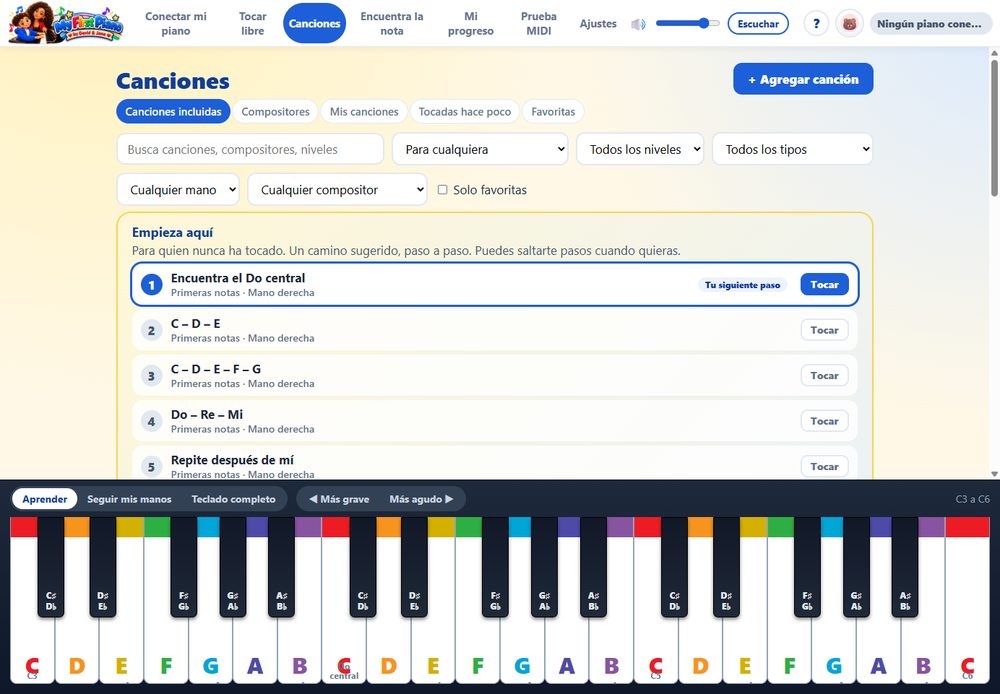Click Tocar for Encuentra el Do central
The width and height of the screenshot is (1000, 694).
(825, 284)
